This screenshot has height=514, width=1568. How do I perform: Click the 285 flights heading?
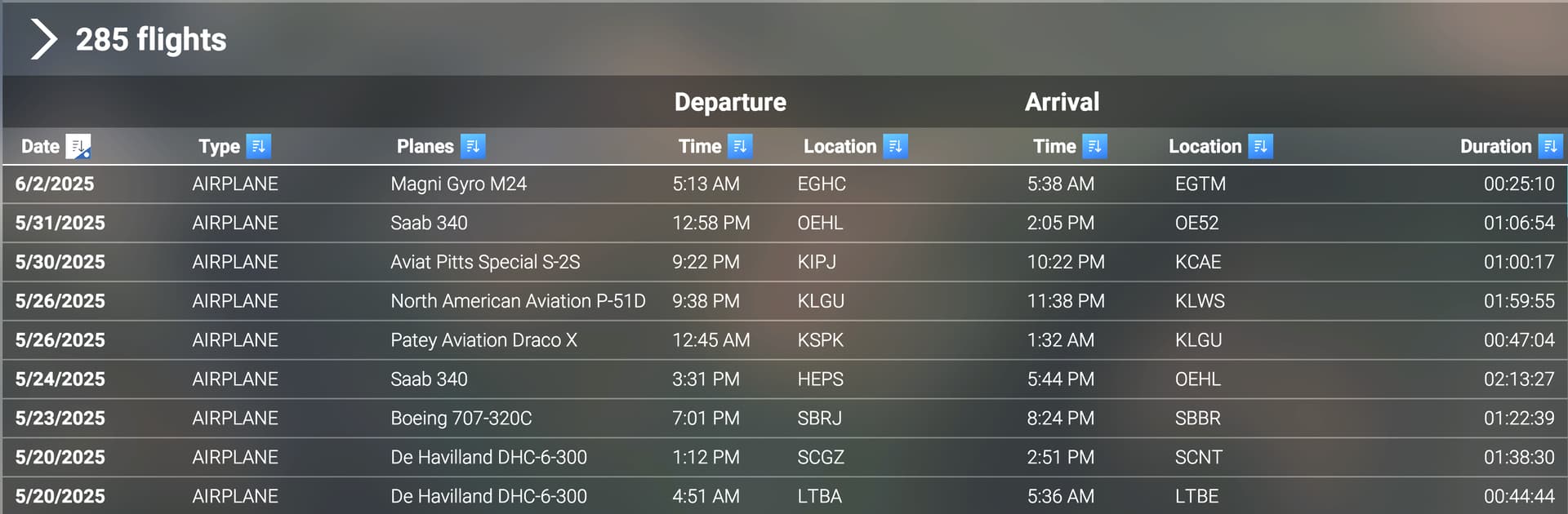point(151,39)
